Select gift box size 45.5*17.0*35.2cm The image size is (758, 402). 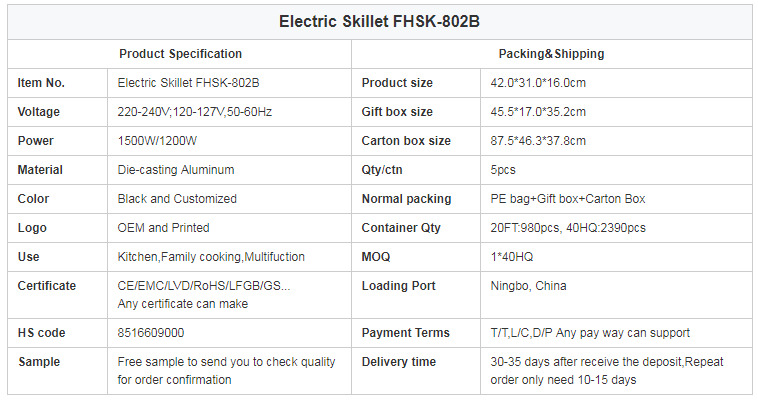[x=538, y=112]
